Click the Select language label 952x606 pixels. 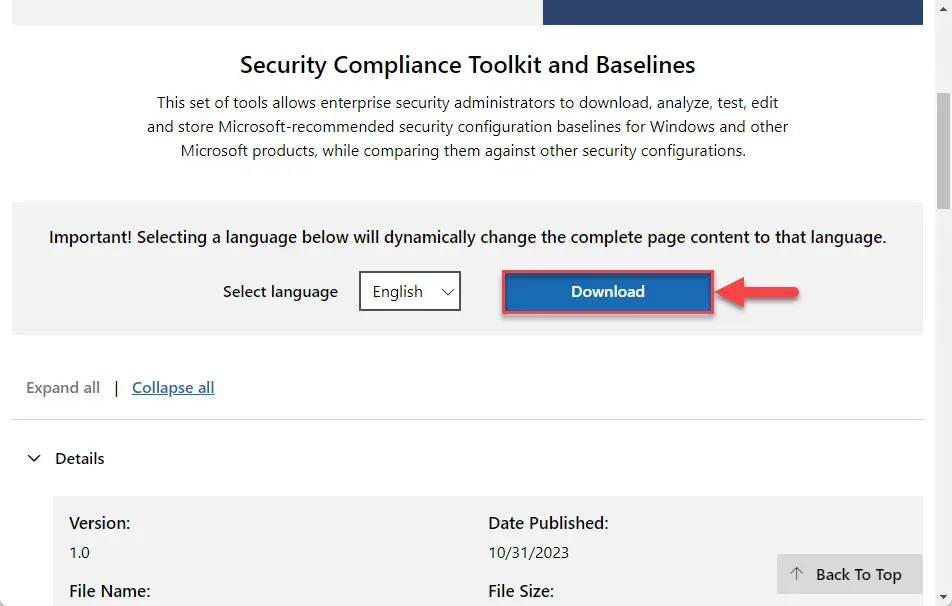(280, 292)
